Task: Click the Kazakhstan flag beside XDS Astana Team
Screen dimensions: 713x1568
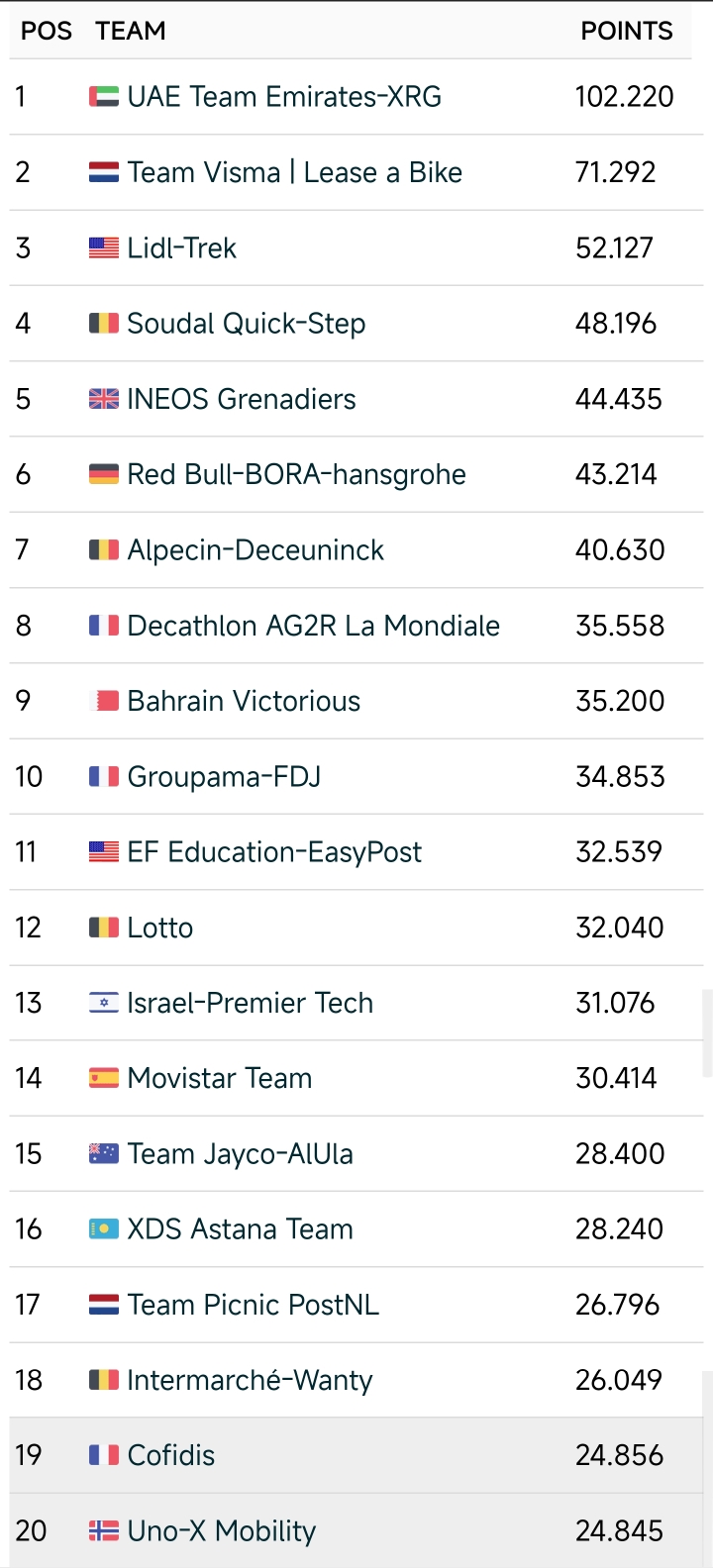Action: [x=104, y=1229]
